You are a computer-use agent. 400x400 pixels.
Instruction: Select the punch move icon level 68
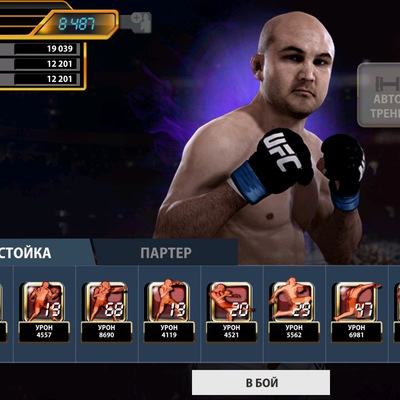pyautogui.click(x=106, y=302)
